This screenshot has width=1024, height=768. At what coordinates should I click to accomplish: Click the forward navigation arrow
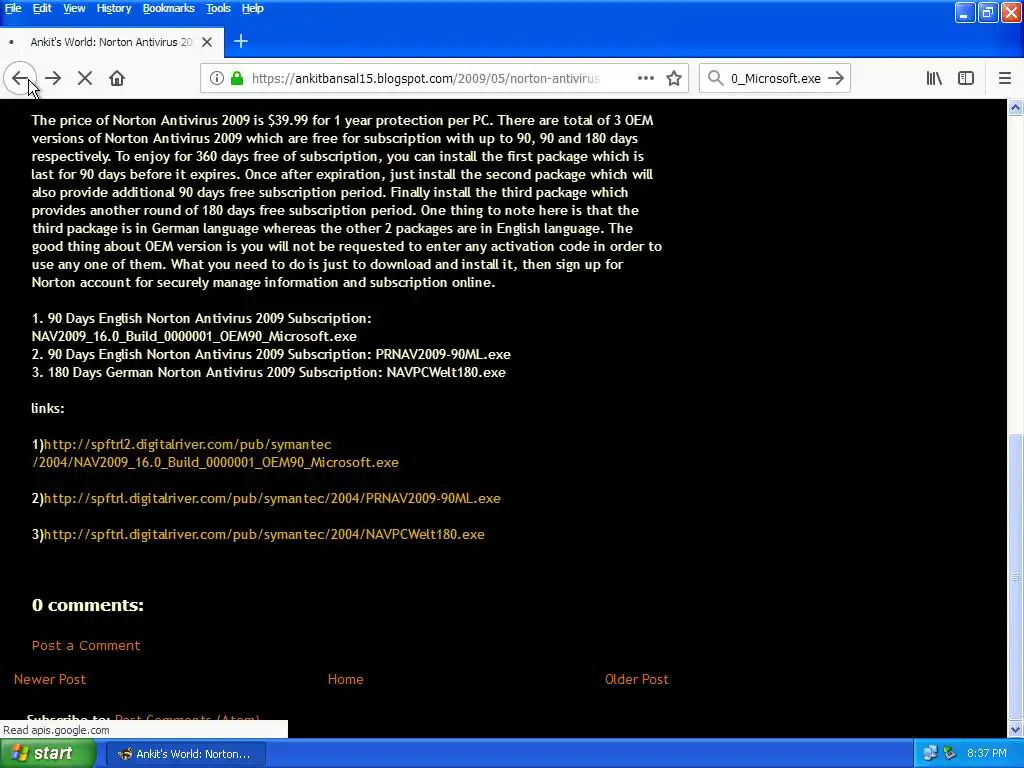[53, 78]
